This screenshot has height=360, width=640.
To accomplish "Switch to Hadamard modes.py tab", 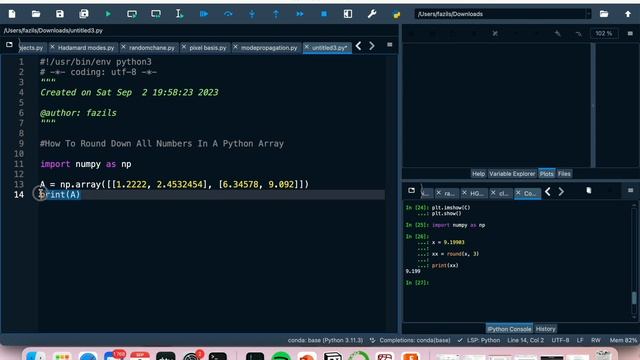I will [86, 48].
